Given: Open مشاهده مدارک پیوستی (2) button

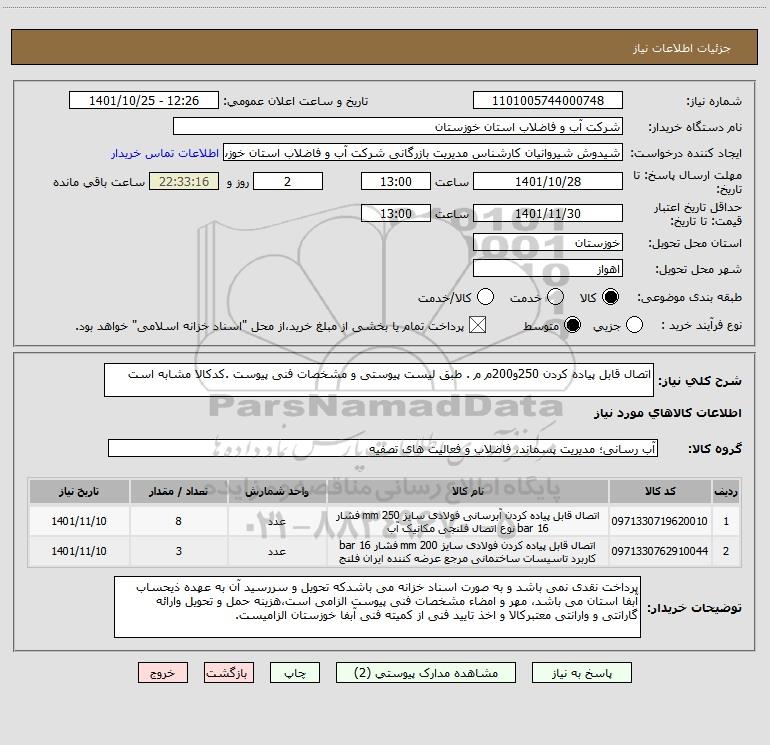Looking at the screenshot, I should click(426, 672).
